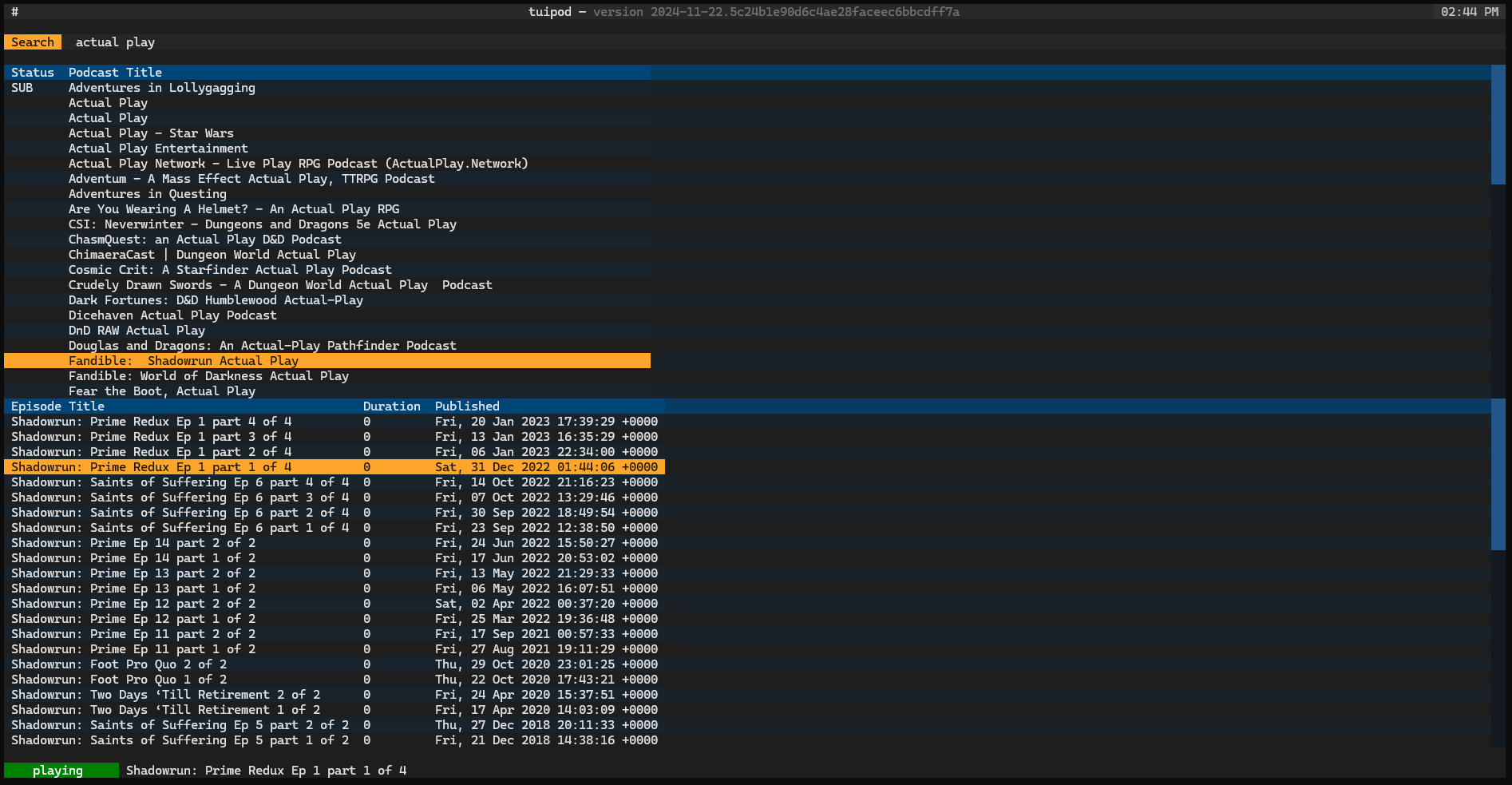Select episode Prime Ep 11 part 2 of 2
This screenshot has height=785, width=1512.
click(334, 634)
